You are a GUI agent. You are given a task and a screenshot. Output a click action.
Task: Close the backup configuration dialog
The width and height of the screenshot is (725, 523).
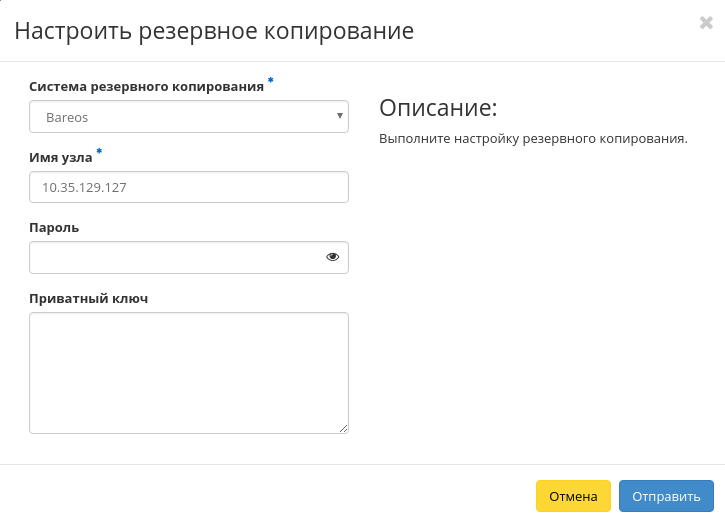(x=705, y=23)
